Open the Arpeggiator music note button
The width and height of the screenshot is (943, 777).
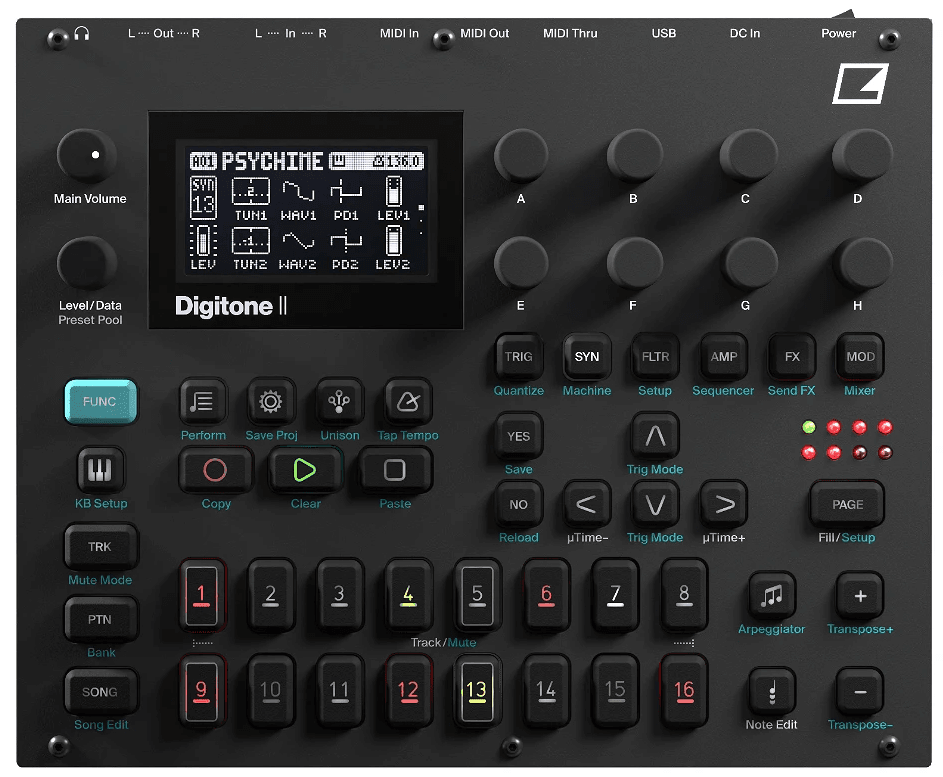(x=772, y=596)
